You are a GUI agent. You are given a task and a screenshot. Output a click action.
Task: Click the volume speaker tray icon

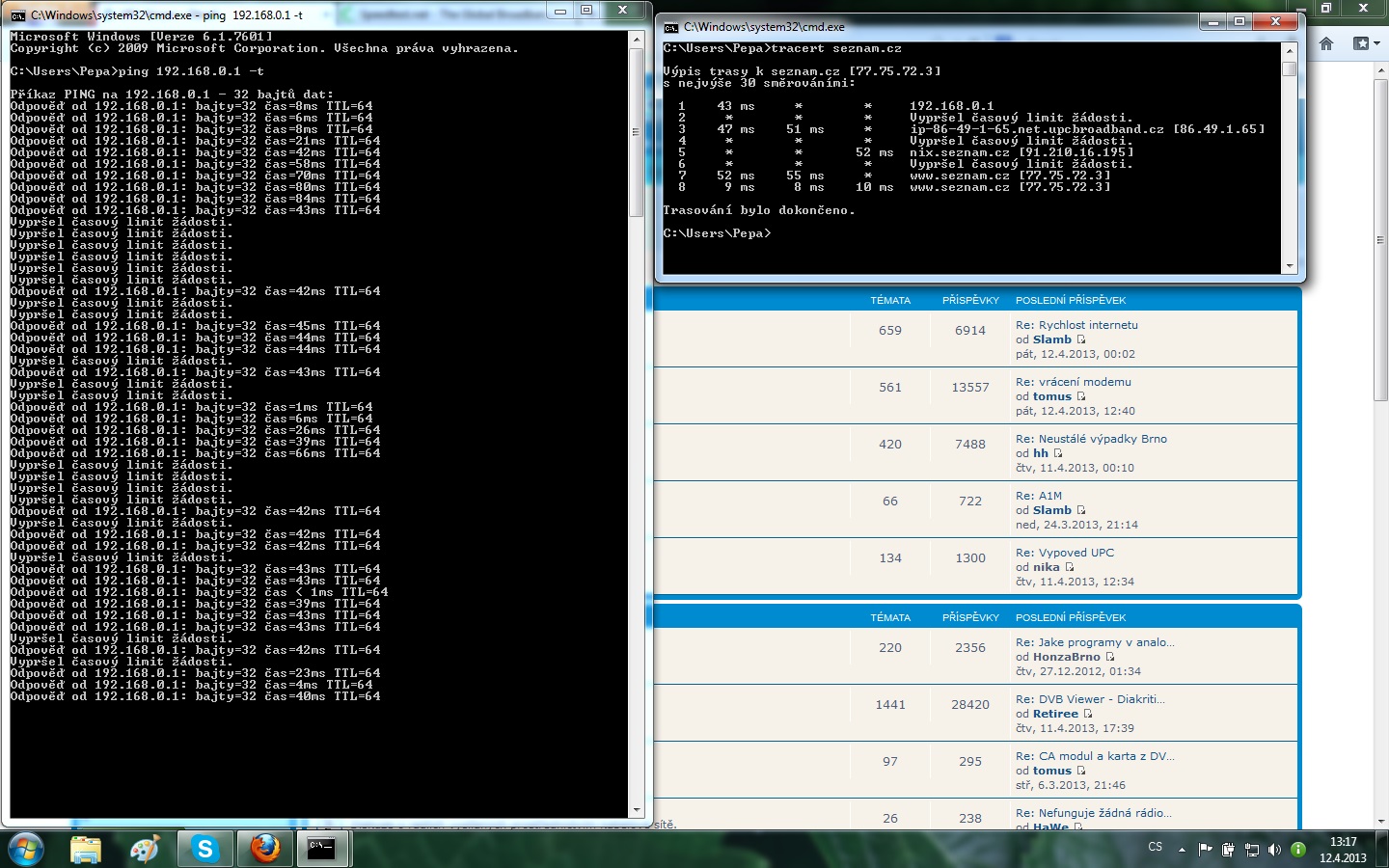coord(1274,850)
